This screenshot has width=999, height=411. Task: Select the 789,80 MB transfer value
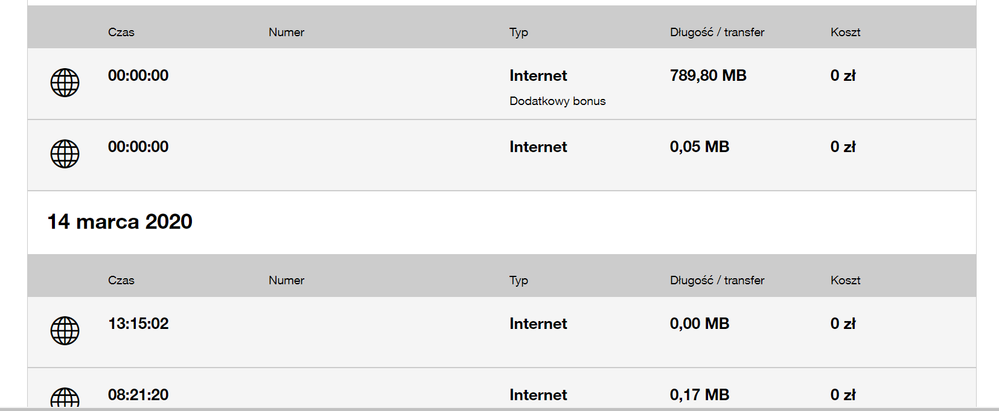tap(707, 76)
